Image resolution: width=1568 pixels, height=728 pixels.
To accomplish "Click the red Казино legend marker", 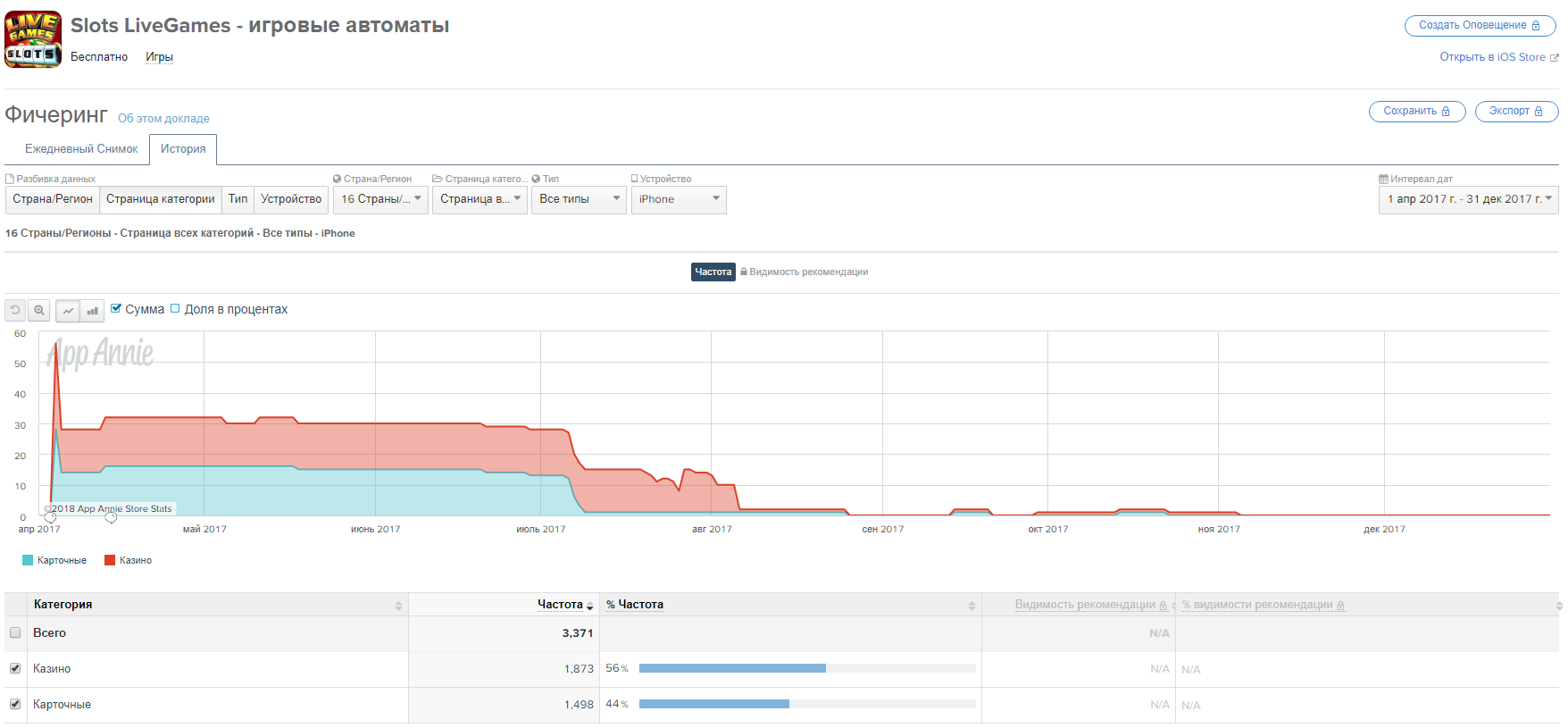I will (x=110, y=561).
